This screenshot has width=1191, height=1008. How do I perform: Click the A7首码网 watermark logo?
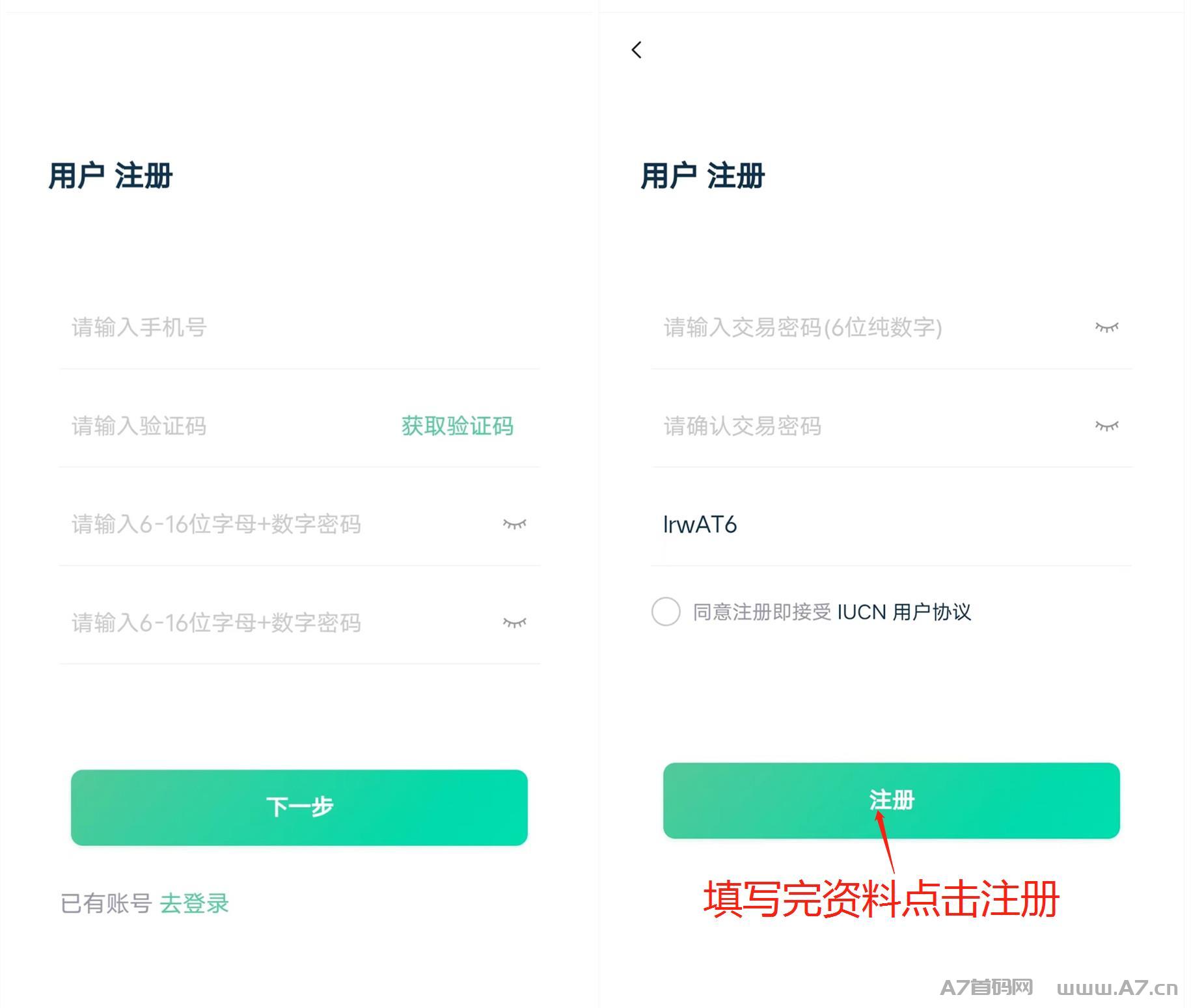point(986,987)
